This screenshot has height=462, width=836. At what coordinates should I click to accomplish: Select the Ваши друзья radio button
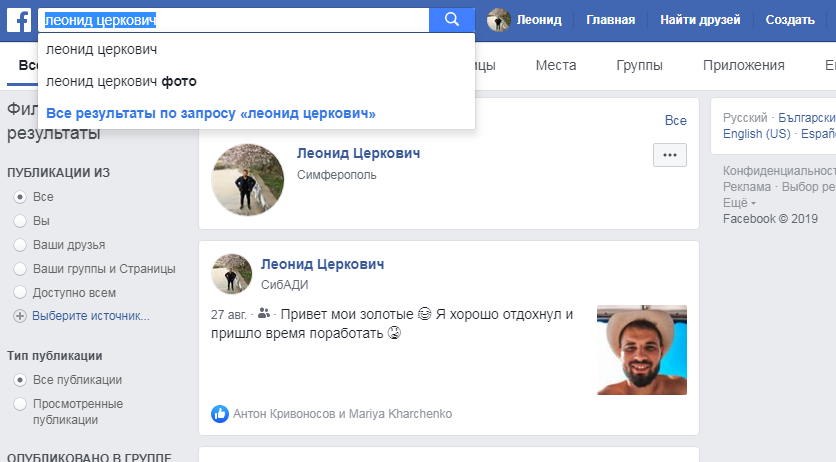tap(20, 245)
